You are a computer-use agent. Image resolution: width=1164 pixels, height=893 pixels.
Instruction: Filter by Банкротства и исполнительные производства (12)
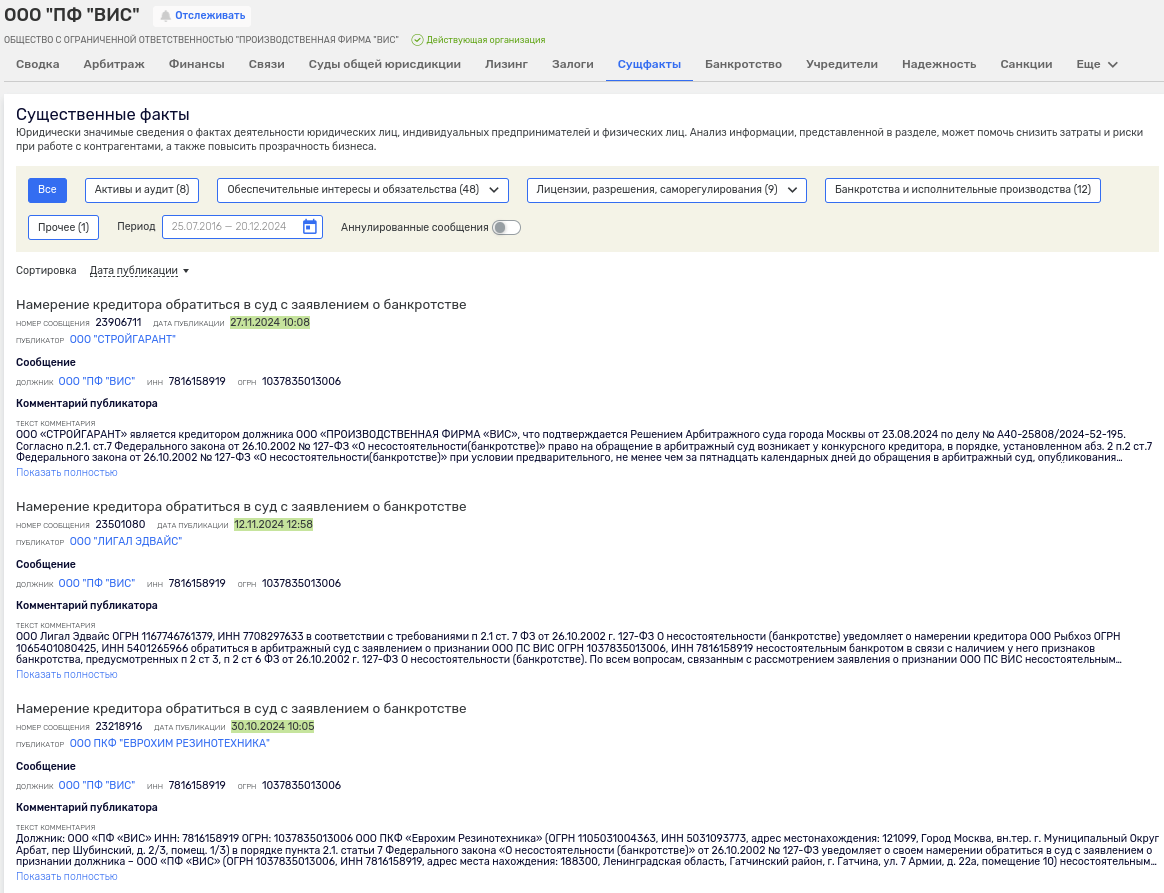point(963,190)
